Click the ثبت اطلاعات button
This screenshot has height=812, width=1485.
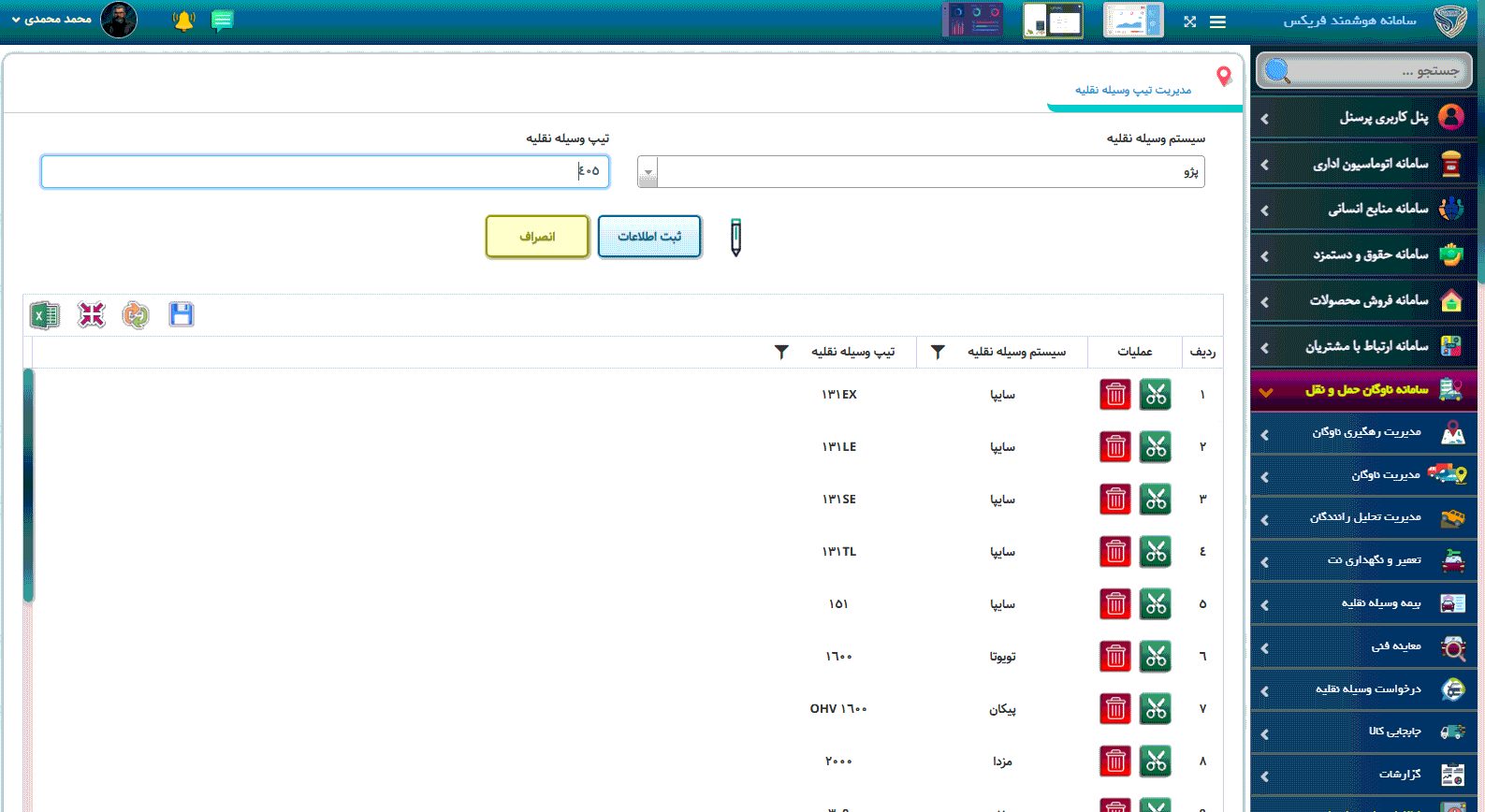[649, 237]
